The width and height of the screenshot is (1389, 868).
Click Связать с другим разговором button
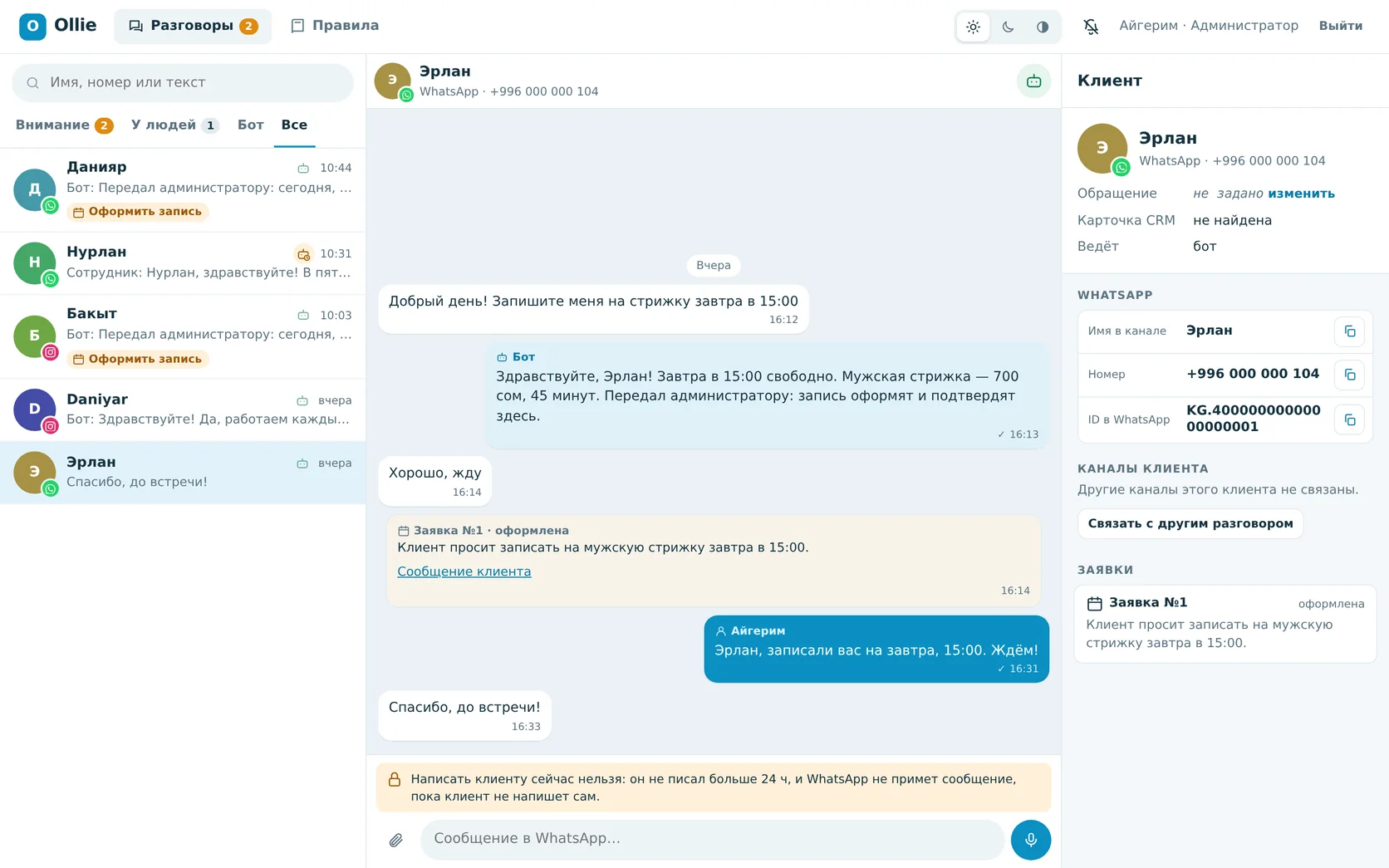pos(1190,524)
